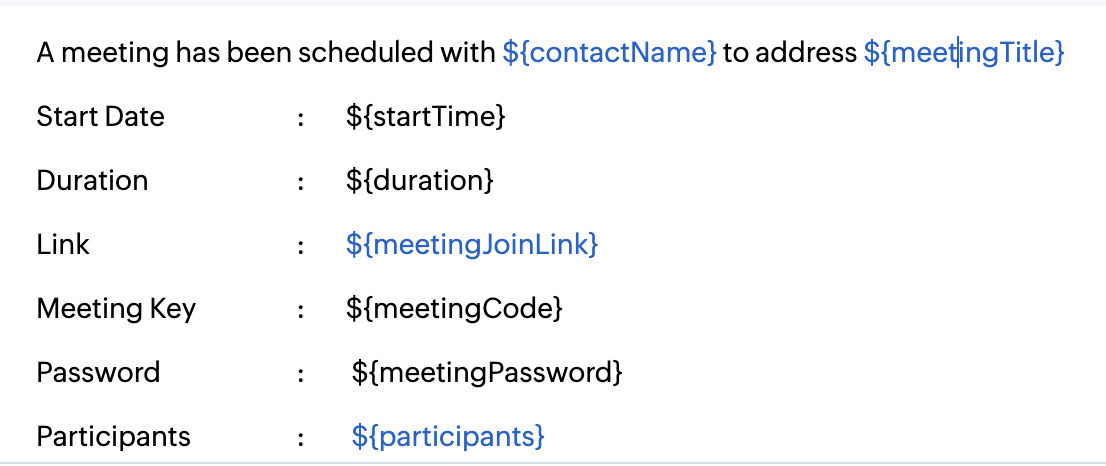1106x466 pixels.
Task: Click the ${meetingCode} variable text
Action: tap(455, 309)
